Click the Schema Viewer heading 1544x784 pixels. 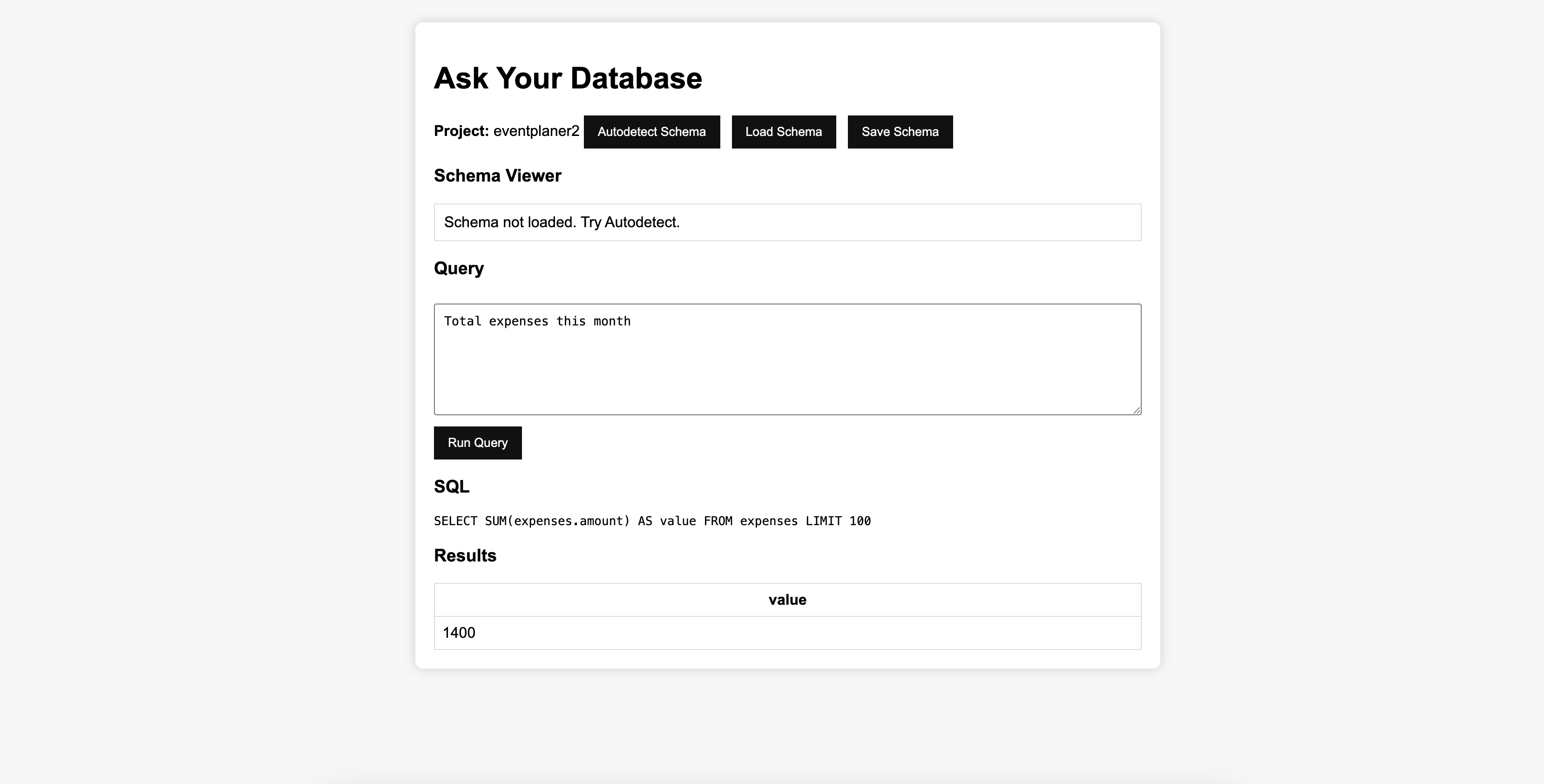click(x=497, y=176)
